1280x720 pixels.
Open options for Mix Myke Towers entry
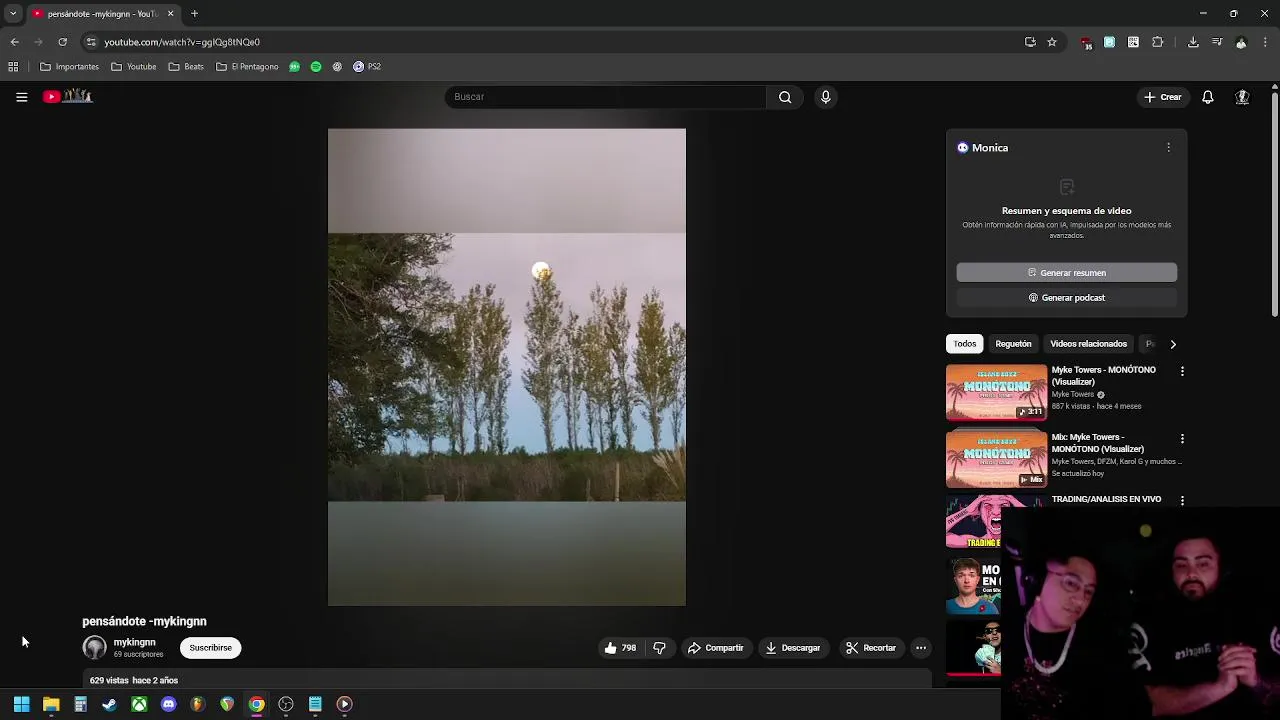click(x=1182, y=438)
